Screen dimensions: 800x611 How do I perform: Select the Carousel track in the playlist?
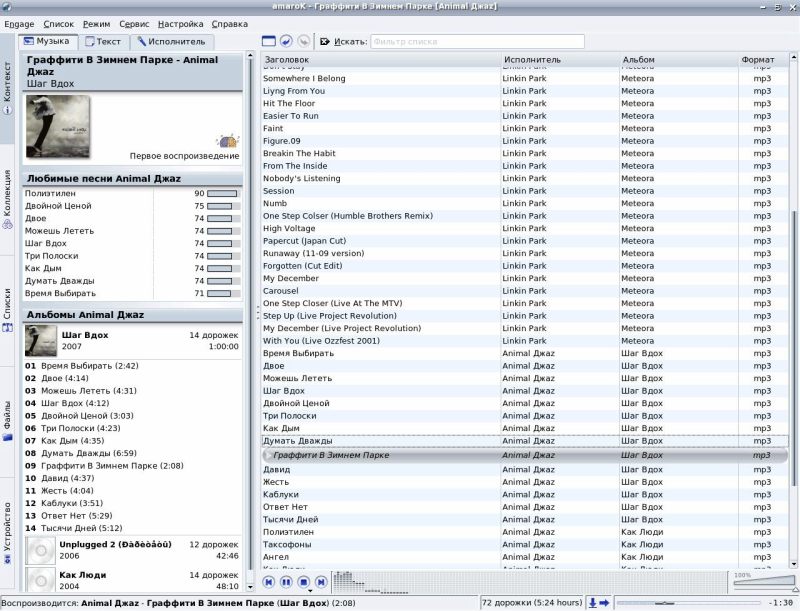point(524,291)
